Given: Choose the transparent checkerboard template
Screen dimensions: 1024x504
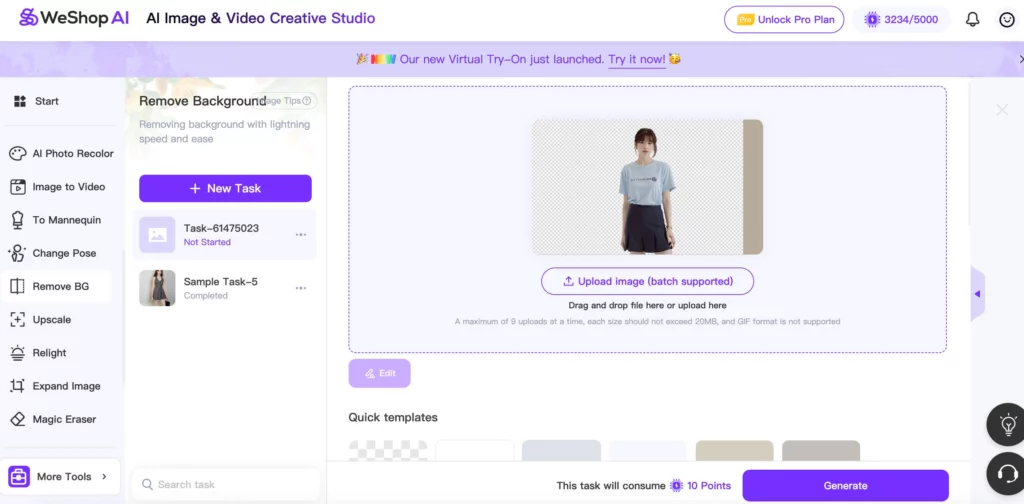Looking at the screenshot, I should [x=388, y=451].
